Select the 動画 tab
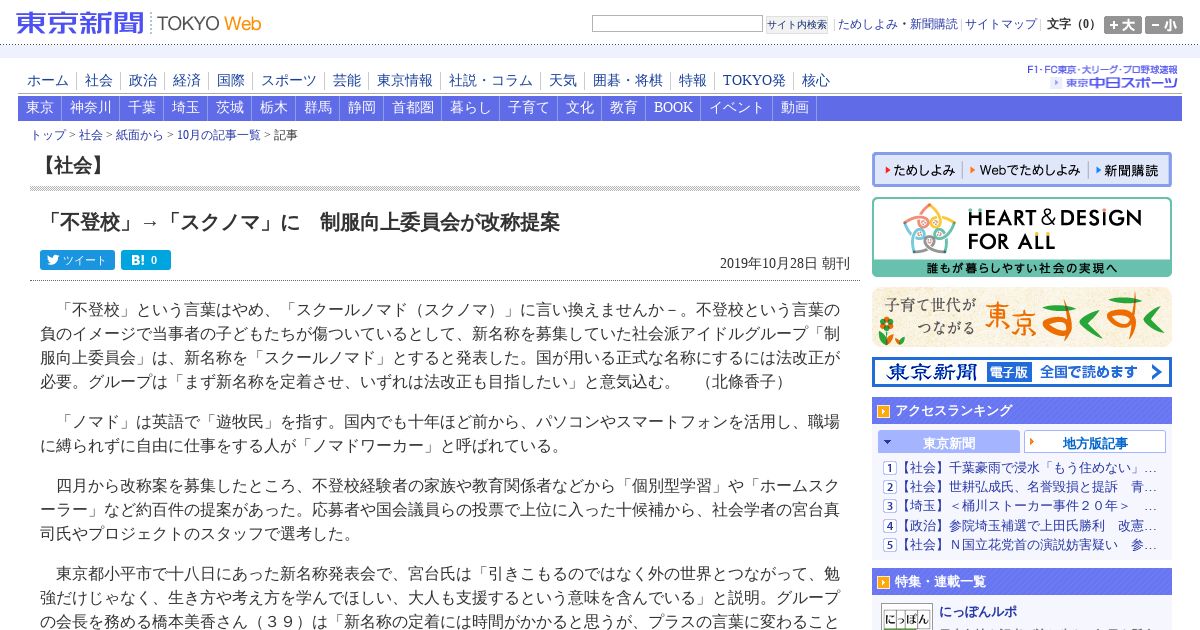This screenshot has width=1200, height=630. tap(795, 108)
